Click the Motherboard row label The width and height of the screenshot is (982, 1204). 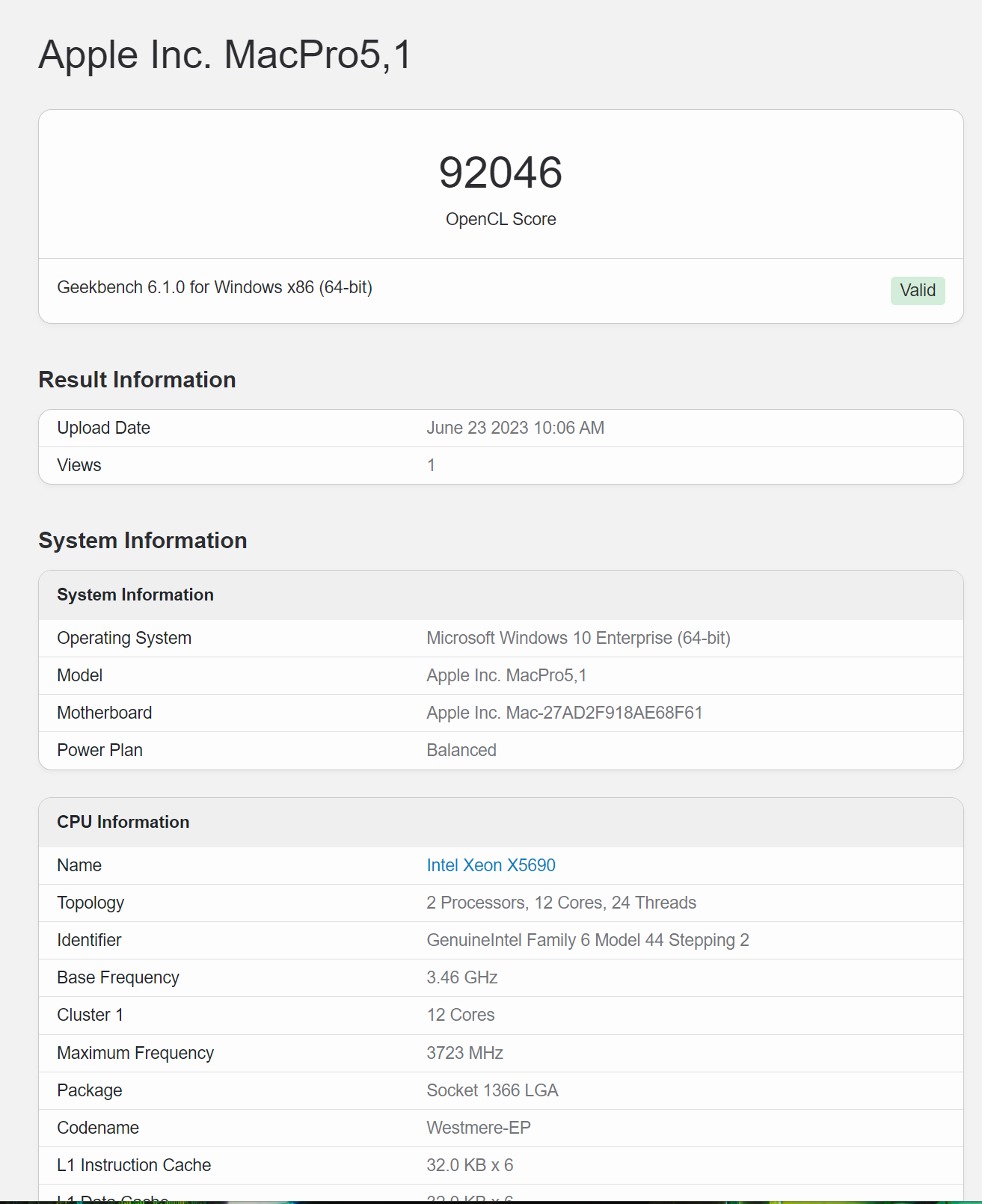[x=104, y=713]
